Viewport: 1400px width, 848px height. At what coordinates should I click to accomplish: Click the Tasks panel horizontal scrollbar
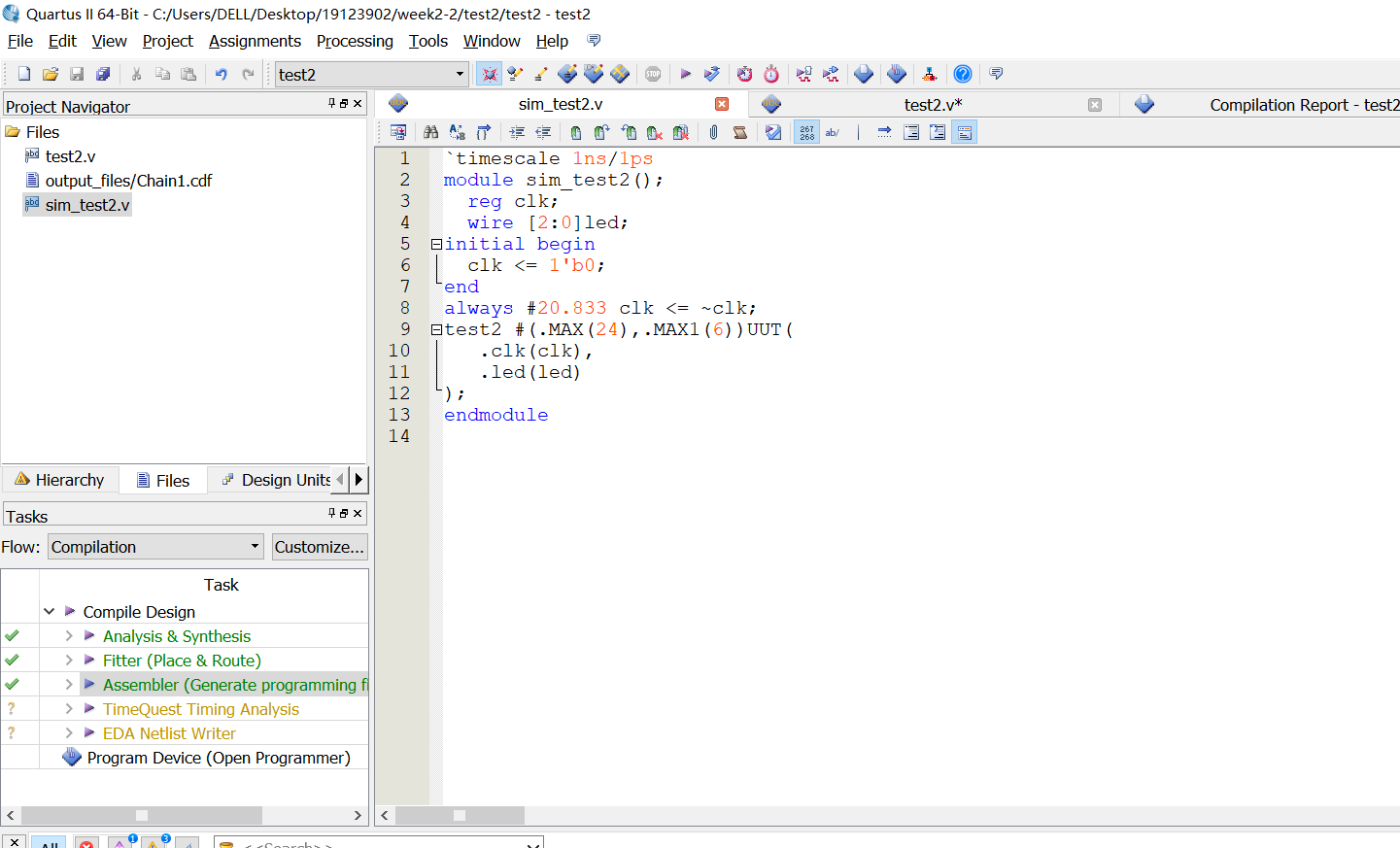coord(142,815)
